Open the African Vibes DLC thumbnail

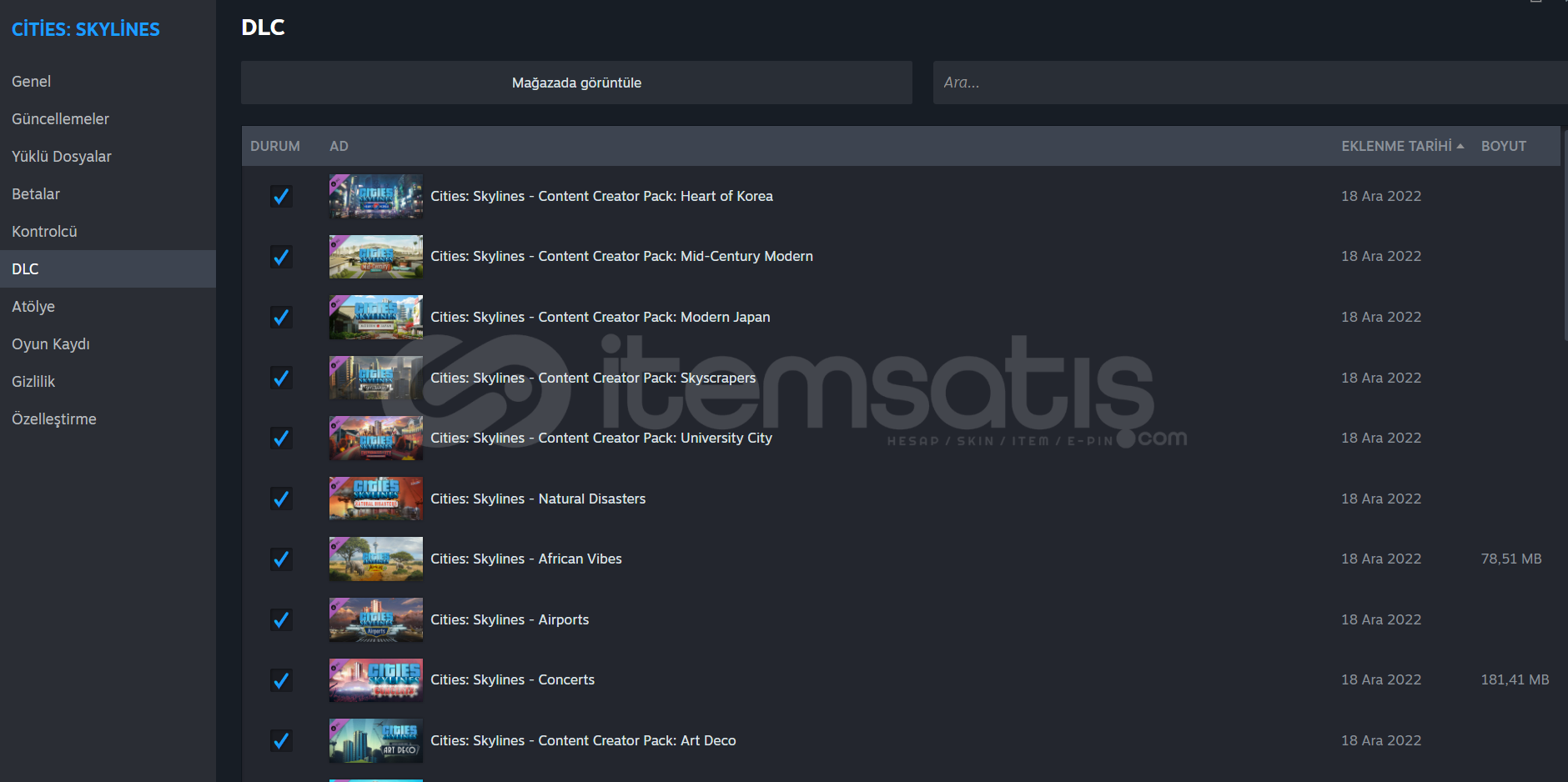(376, 559)
